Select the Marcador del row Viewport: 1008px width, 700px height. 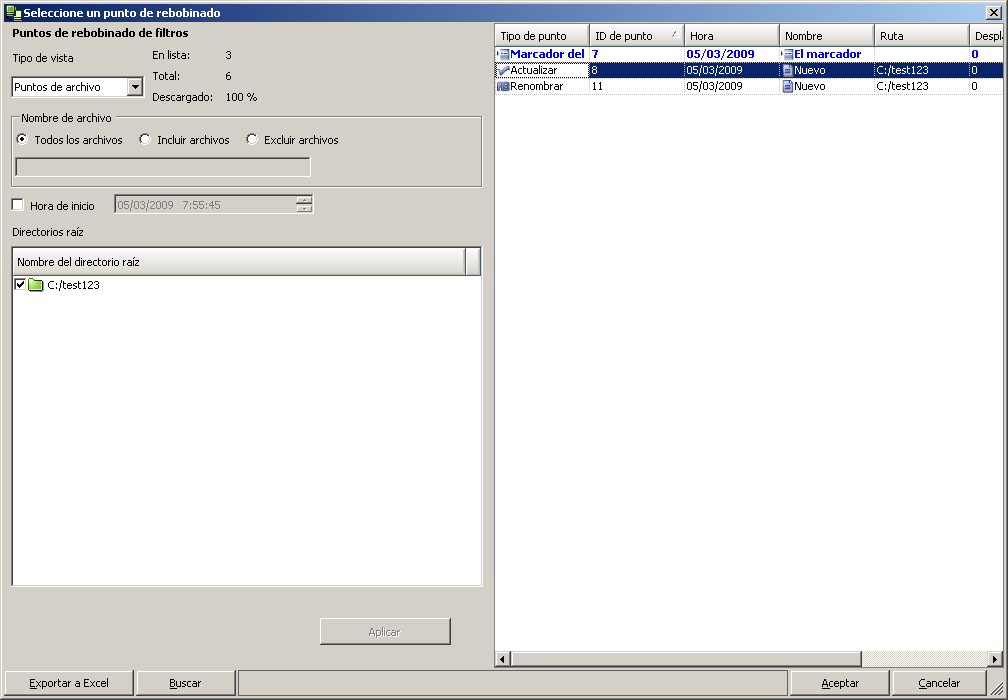pos(748,55)
